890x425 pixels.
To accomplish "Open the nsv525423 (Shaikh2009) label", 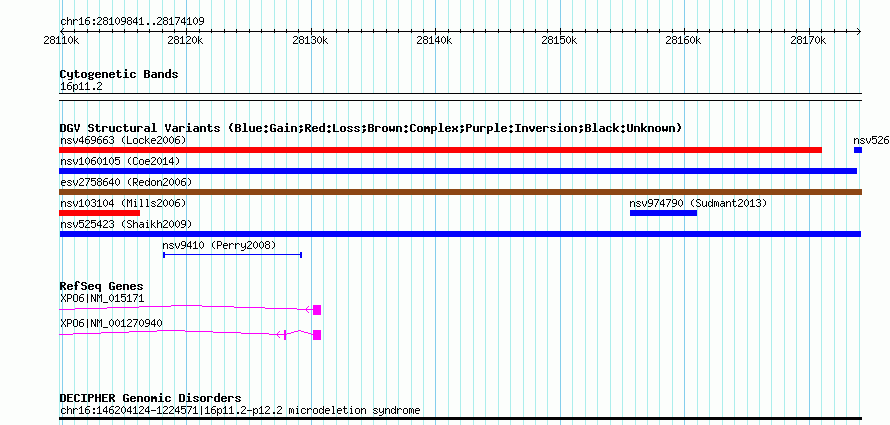I will pos(126,224).
